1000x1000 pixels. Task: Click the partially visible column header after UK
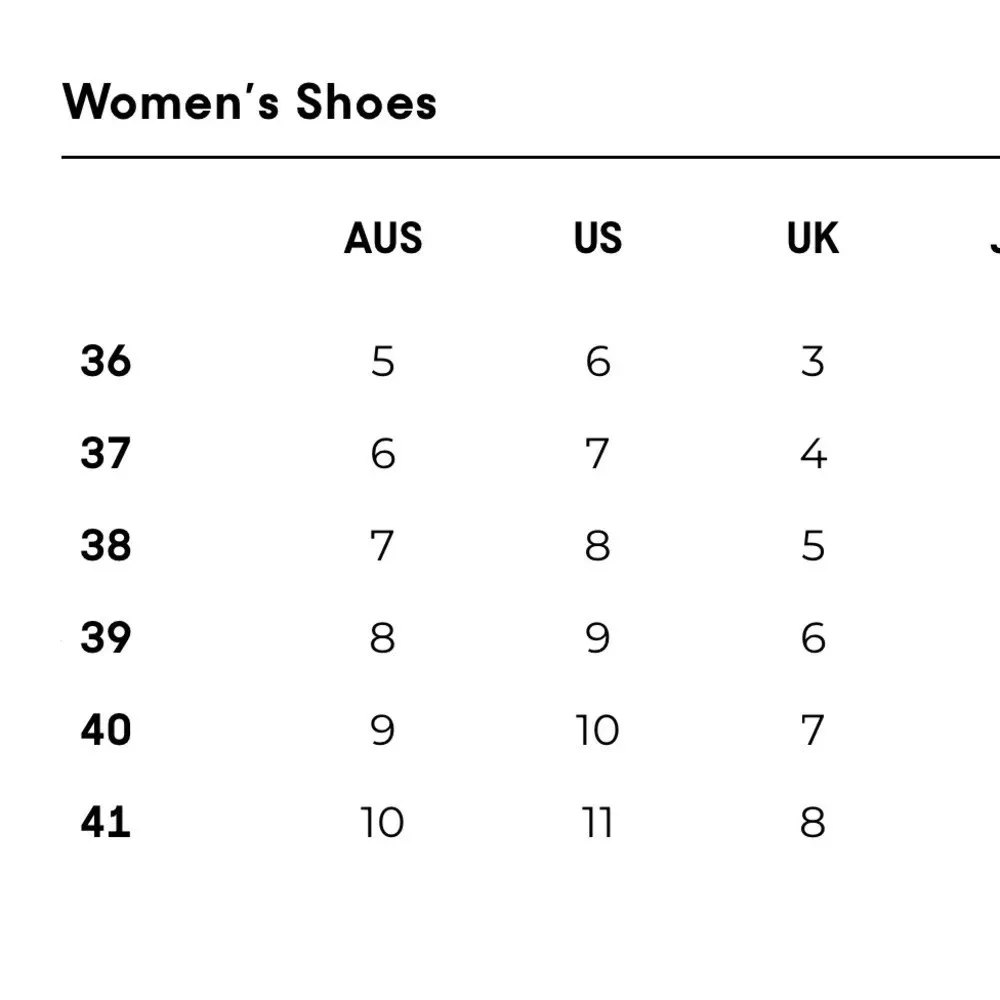[995, 239]
